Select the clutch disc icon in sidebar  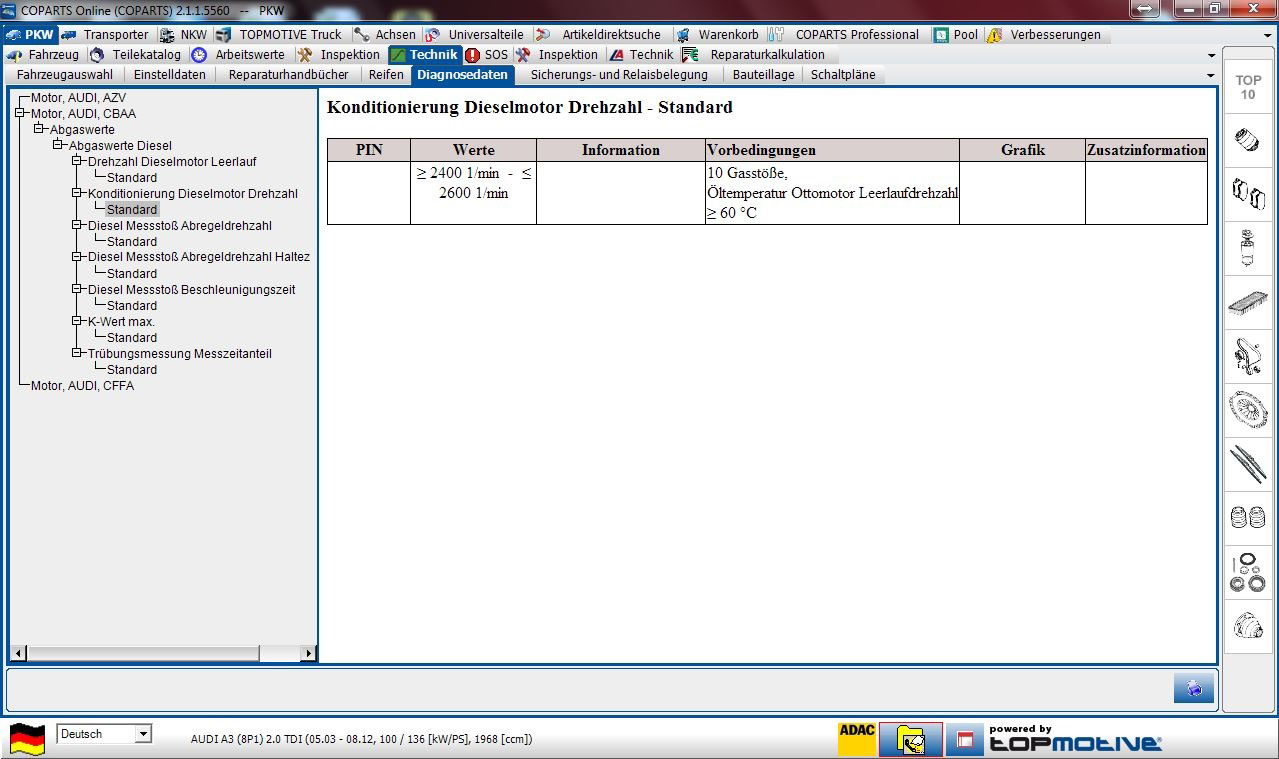(1247, 409)
